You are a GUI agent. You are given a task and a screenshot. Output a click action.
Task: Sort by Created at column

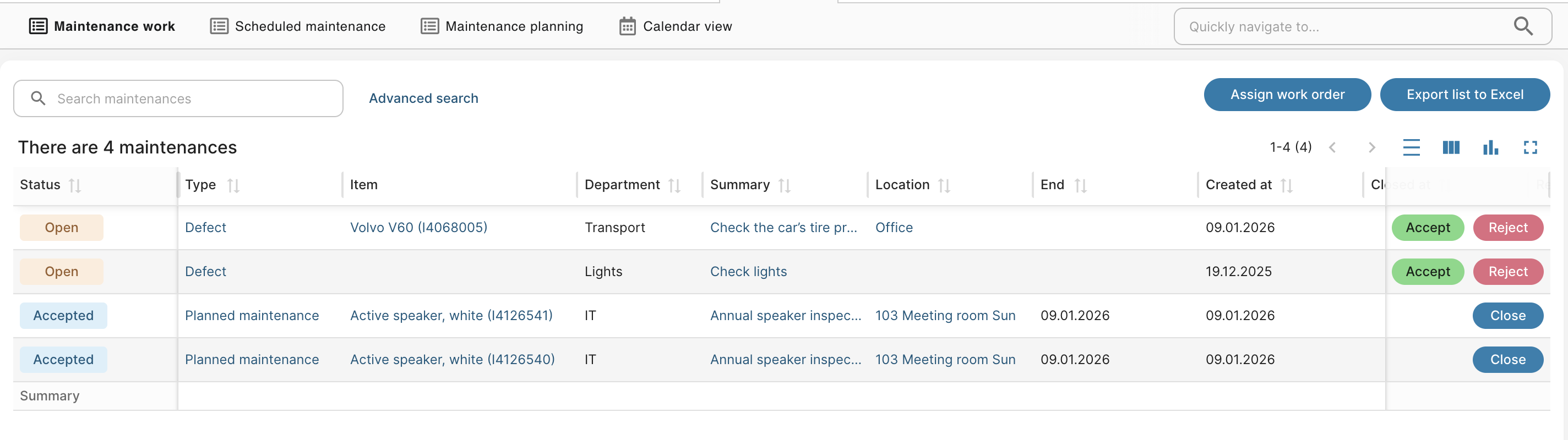point(1286,185)
